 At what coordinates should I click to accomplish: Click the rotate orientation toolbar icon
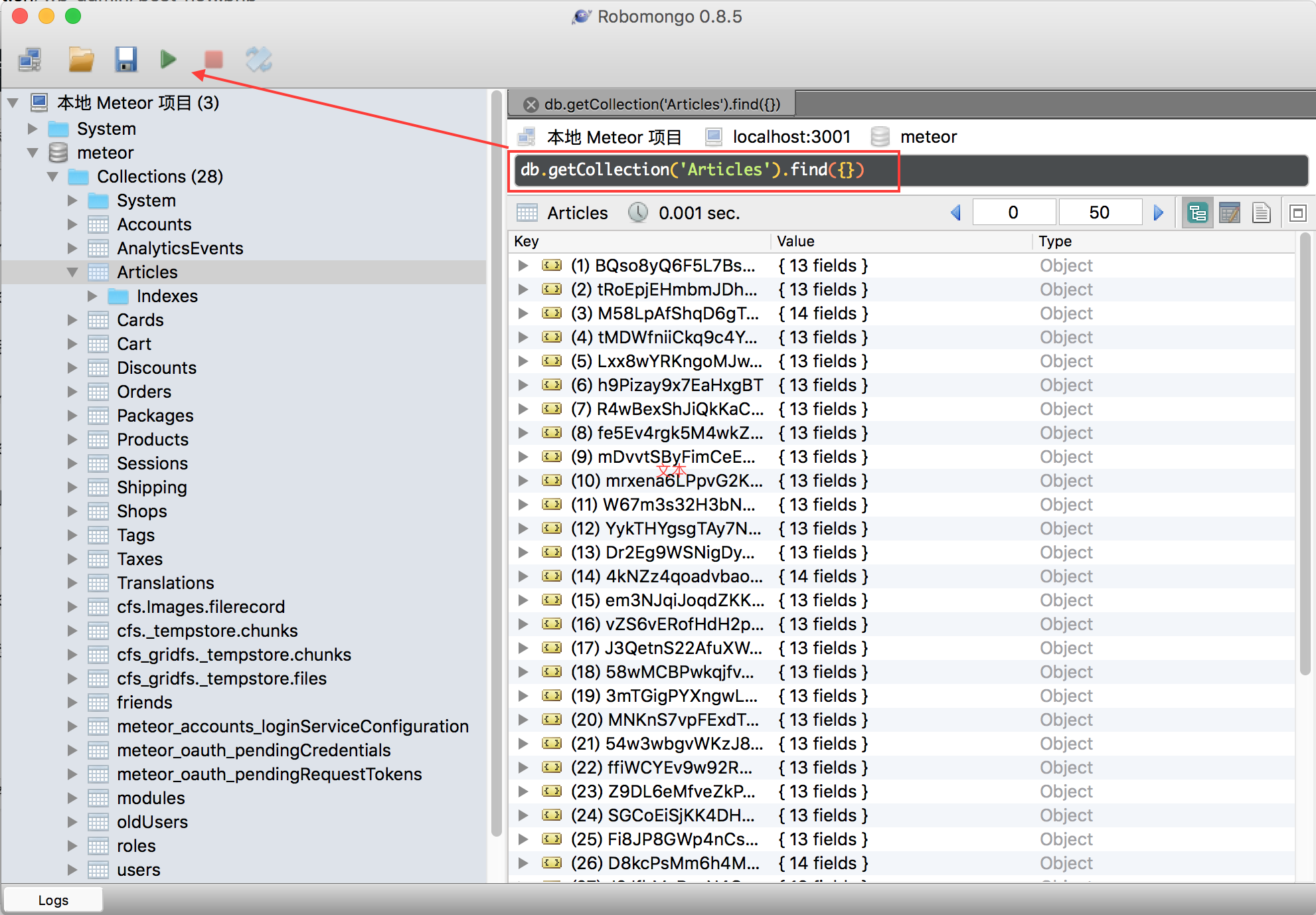pyautogui.click(x=259, y=60)
